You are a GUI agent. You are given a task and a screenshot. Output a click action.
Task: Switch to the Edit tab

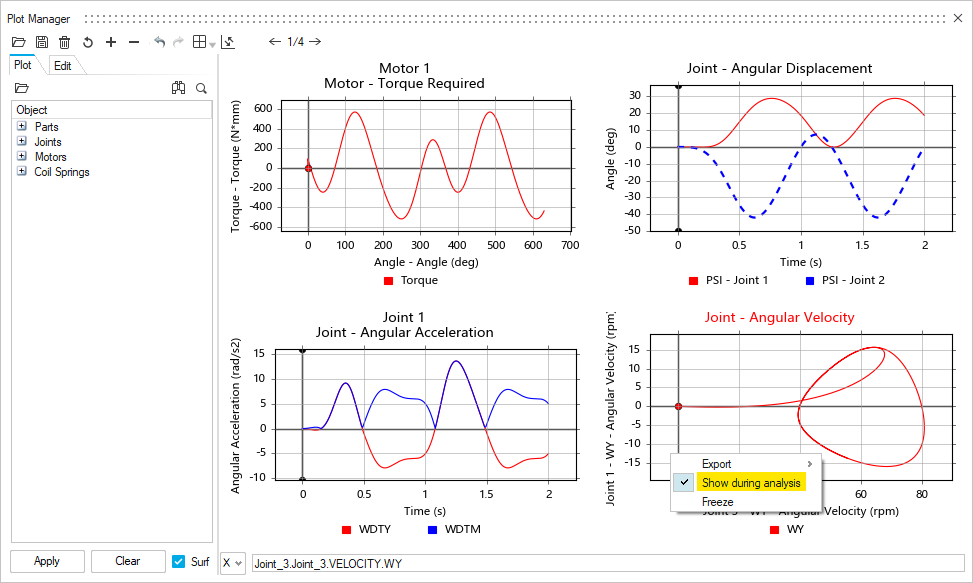click(x=62, y=65)
